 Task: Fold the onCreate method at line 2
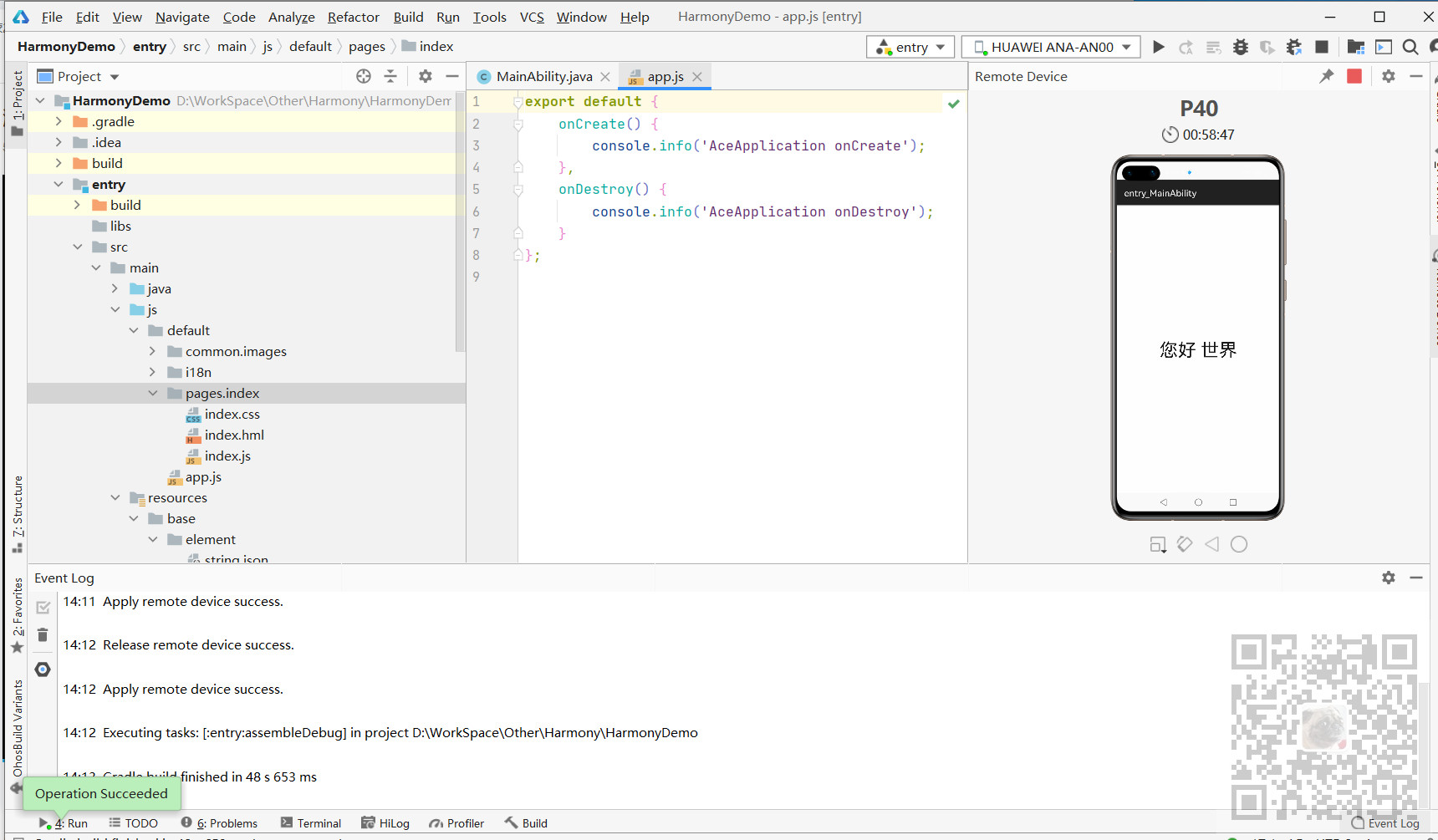pyautogui.click(x=518, y=124)
